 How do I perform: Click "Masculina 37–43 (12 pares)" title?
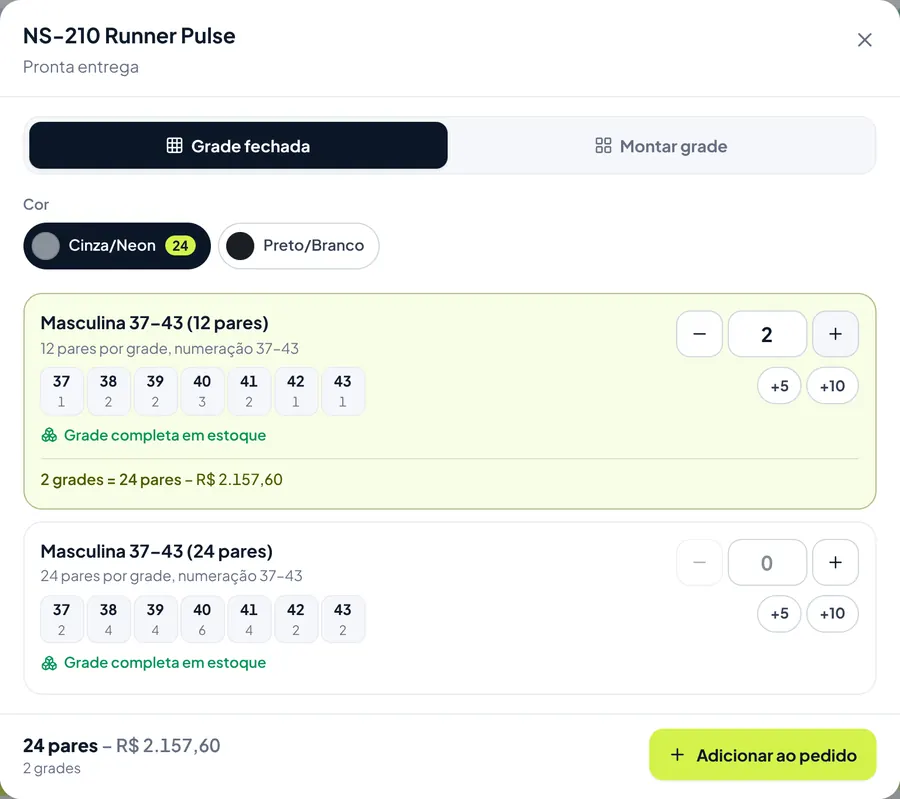[x=154, y=323]
